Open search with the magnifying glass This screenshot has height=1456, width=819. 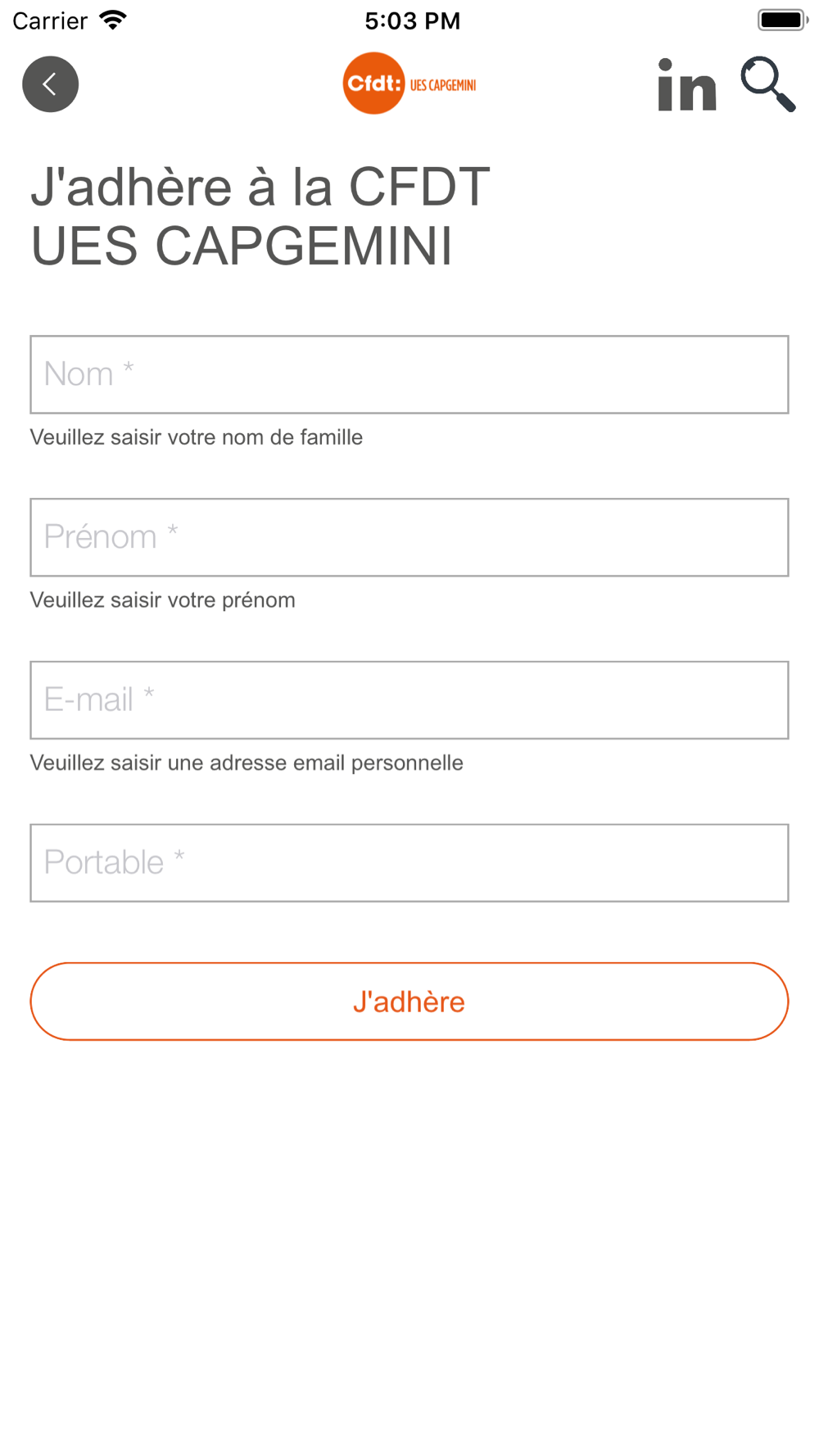pos(768,84)
